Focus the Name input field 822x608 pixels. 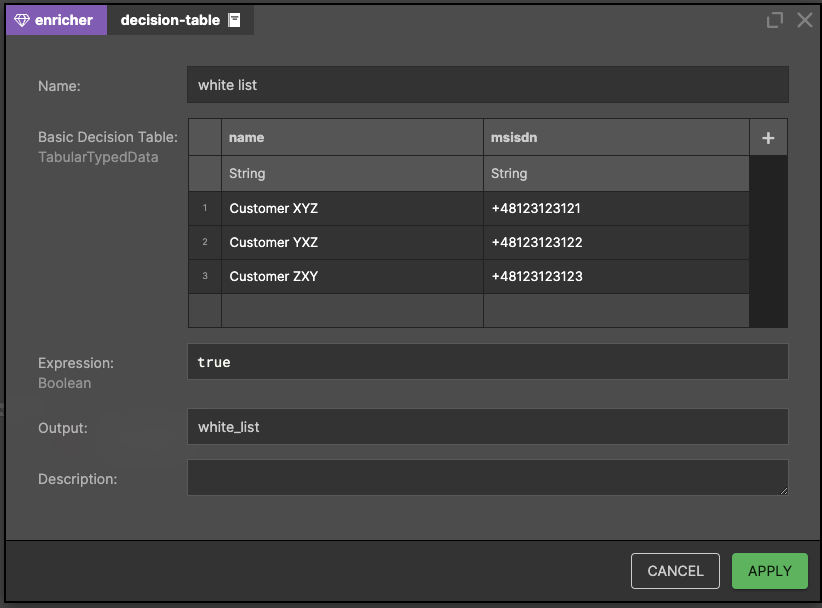tap(488, 84)
